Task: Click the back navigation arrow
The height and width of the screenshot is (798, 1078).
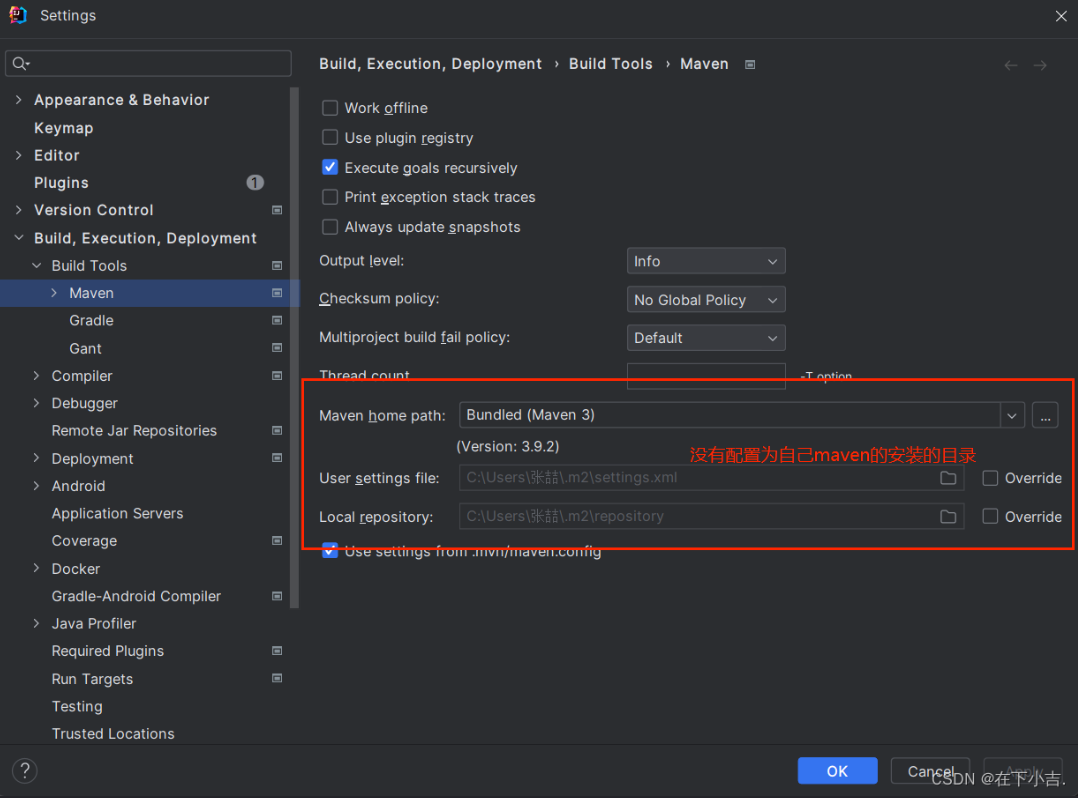Action: click(1011, 65)
